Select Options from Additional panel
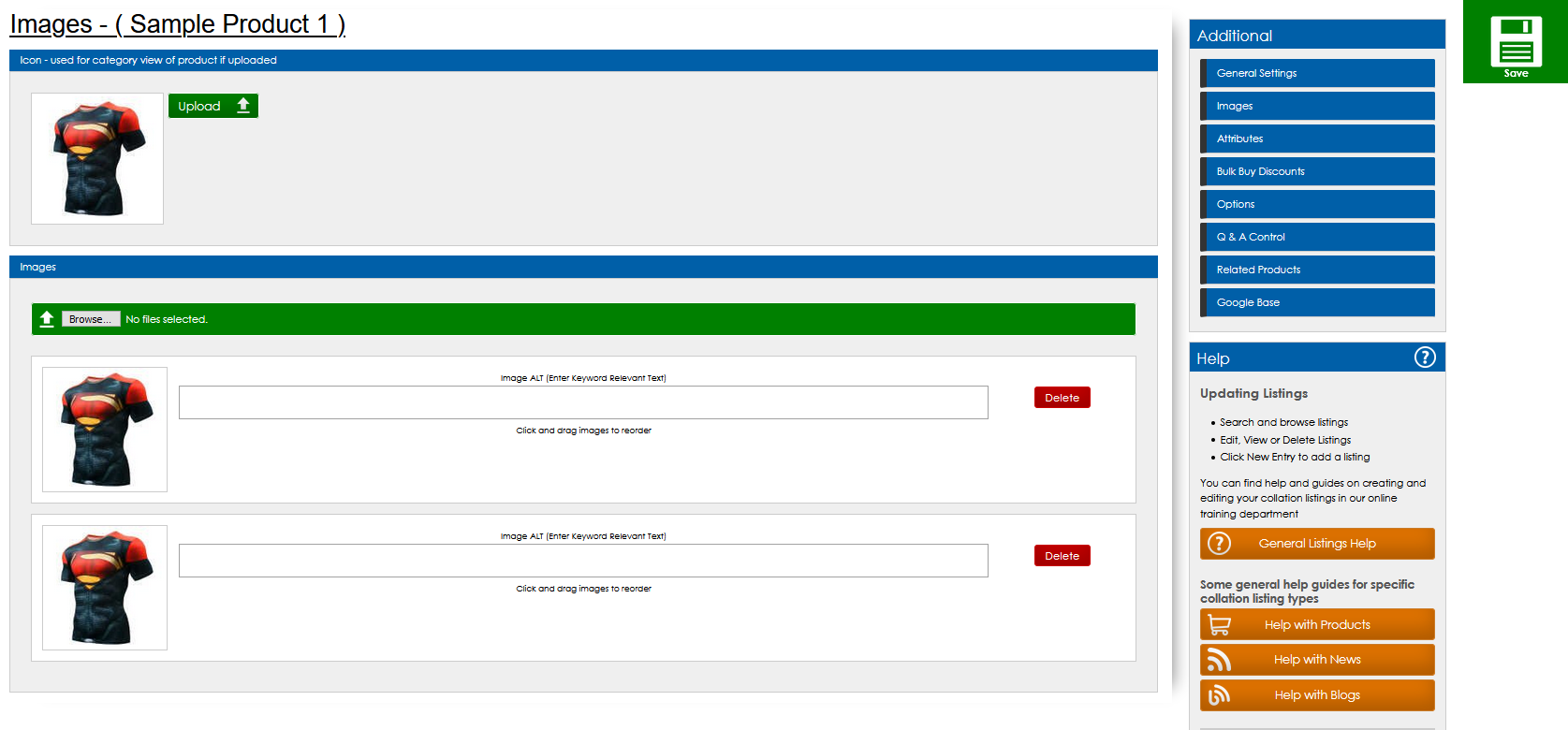Image resolution: width=1568 pixels, height=730 pixels. click(1317, 204)
